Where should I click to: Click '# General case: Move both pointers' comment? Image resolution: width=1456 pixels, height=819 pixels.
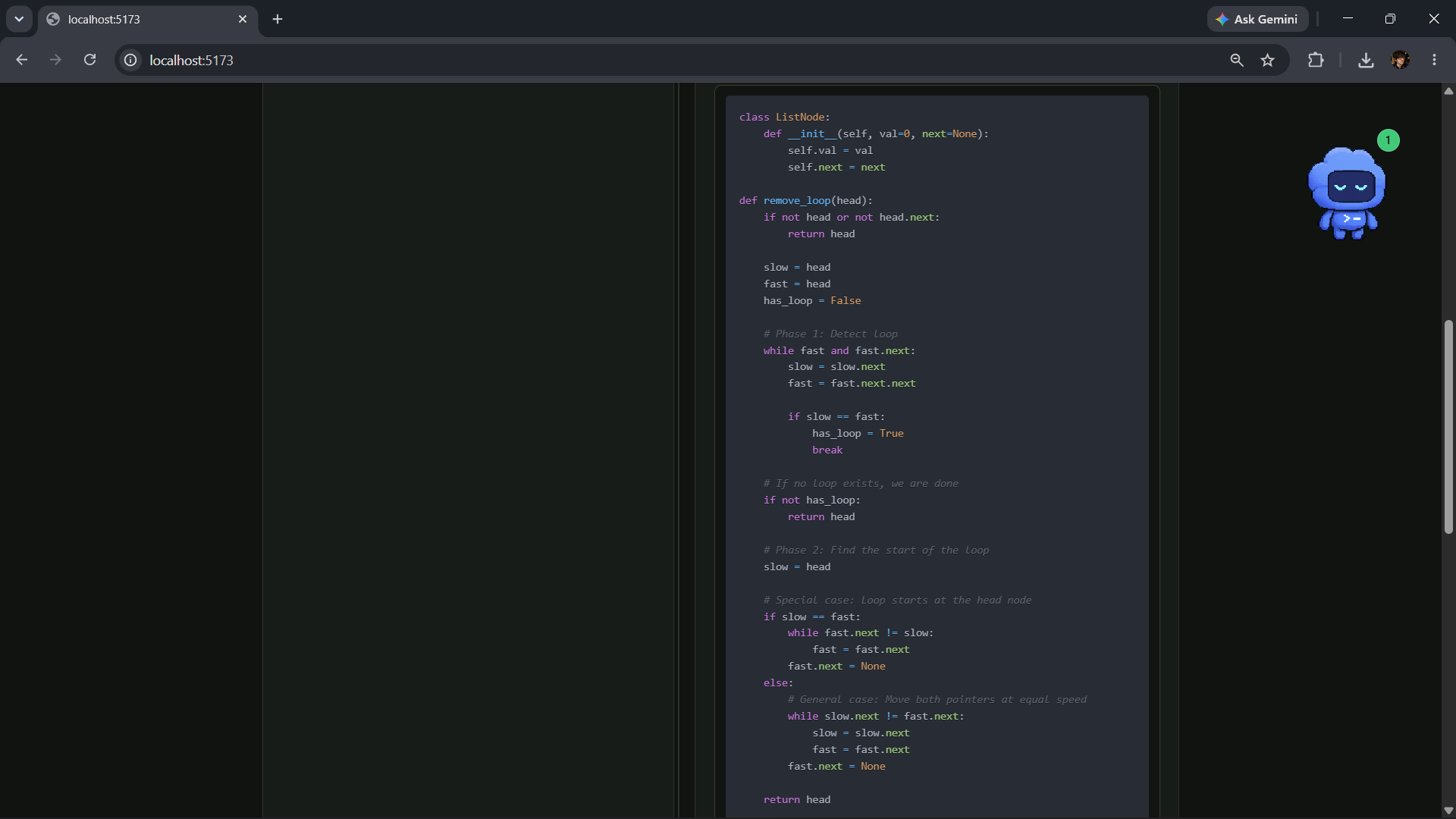pyautogui.click(x=937, y=699)
